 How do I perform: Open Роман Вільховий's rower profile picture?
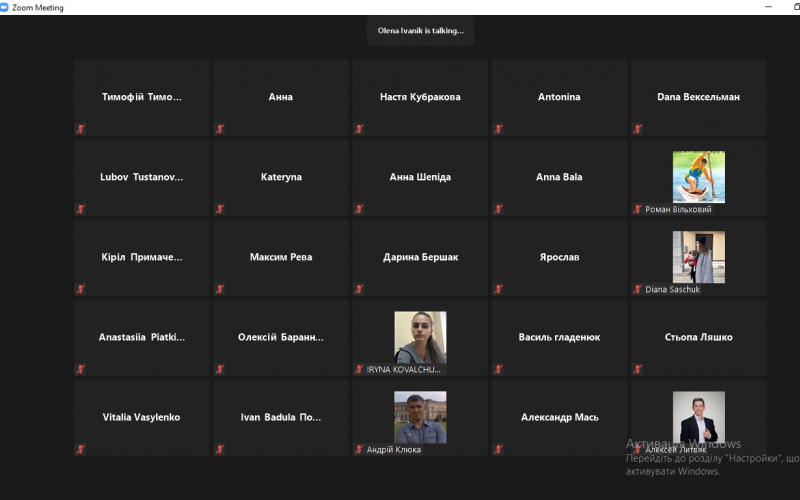tap(698, 177)
